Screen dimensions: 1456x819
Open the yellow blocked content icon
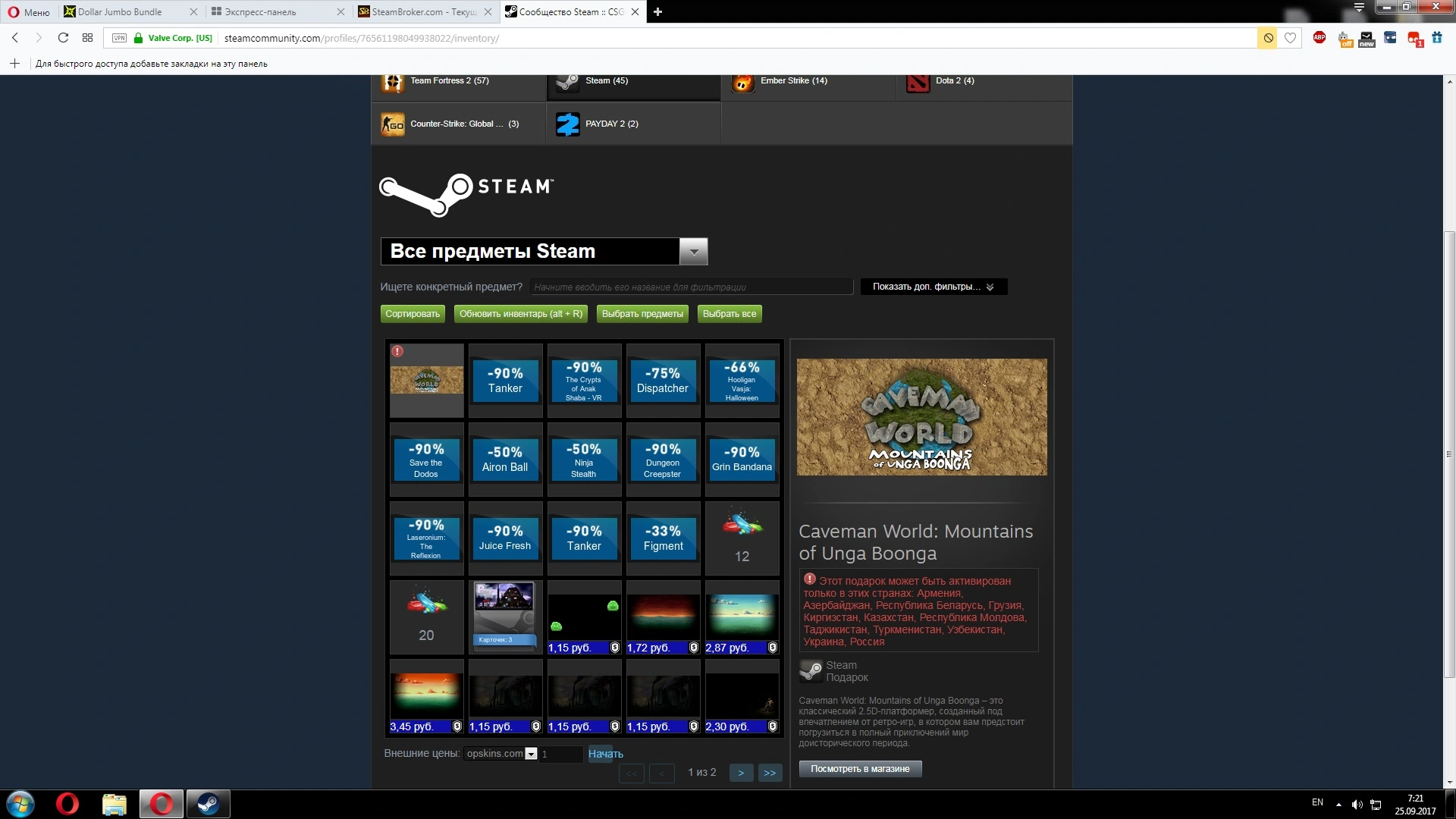(1267, 38)
